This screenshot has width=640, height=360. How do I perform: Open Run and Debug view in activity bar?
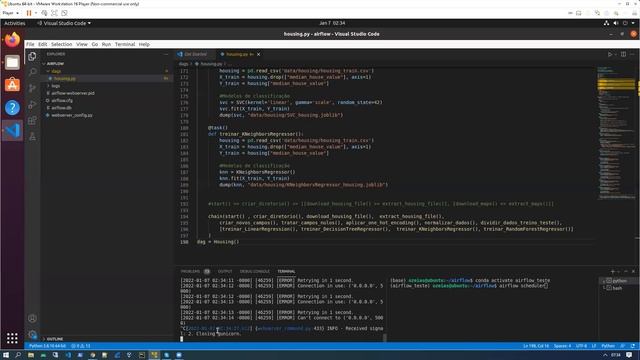point(32,104)
